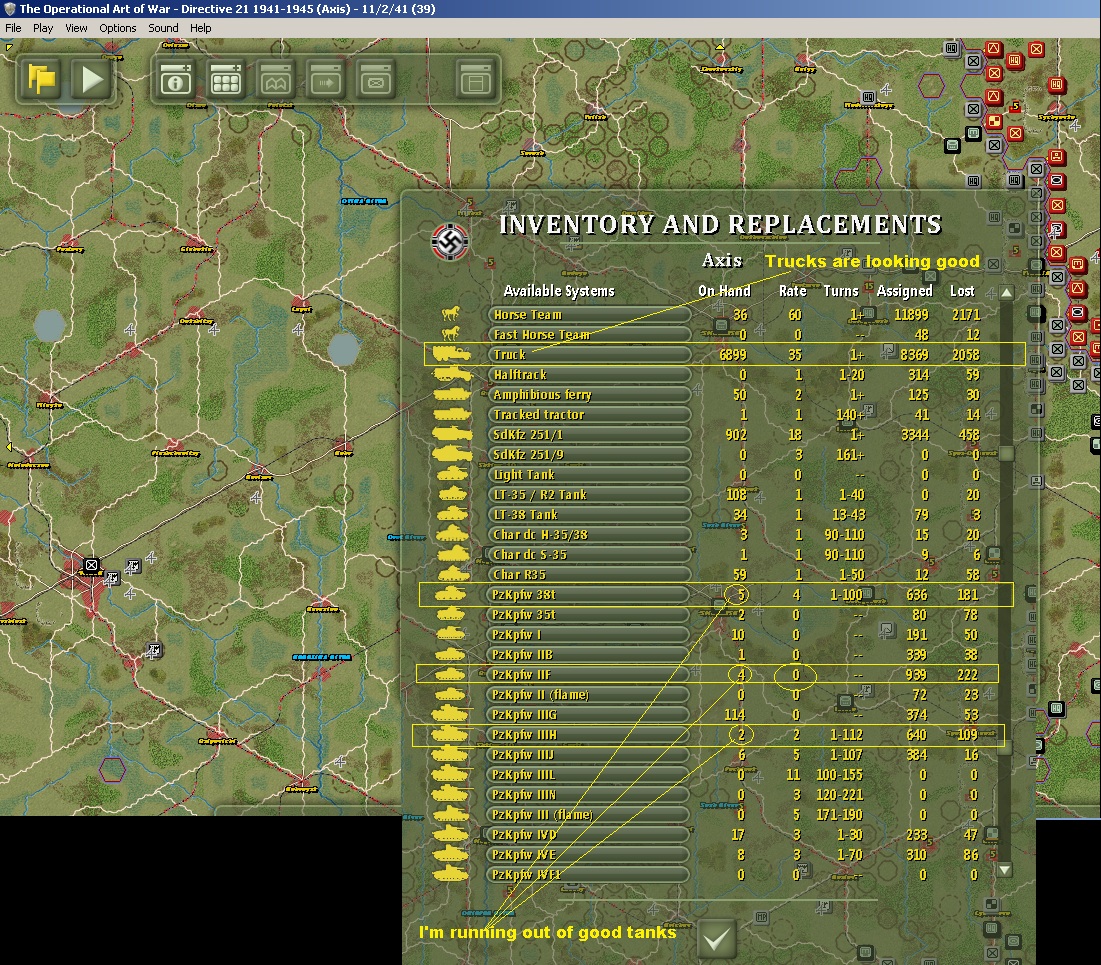Select the Tracked tractor row

coord(588,414)
